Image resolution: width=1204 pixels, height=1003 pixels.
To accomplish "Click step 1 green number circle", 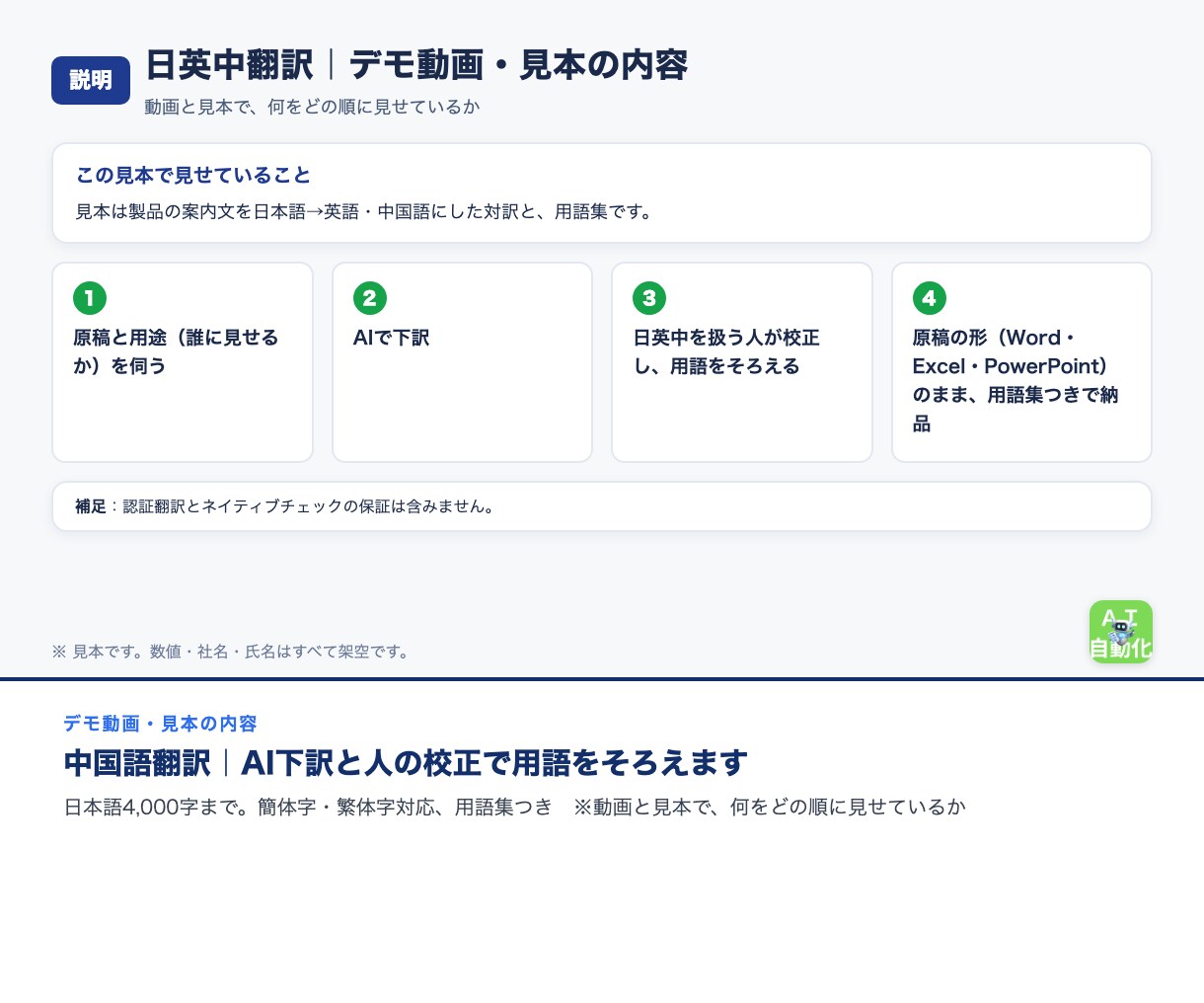I will (x=90, y=298).
